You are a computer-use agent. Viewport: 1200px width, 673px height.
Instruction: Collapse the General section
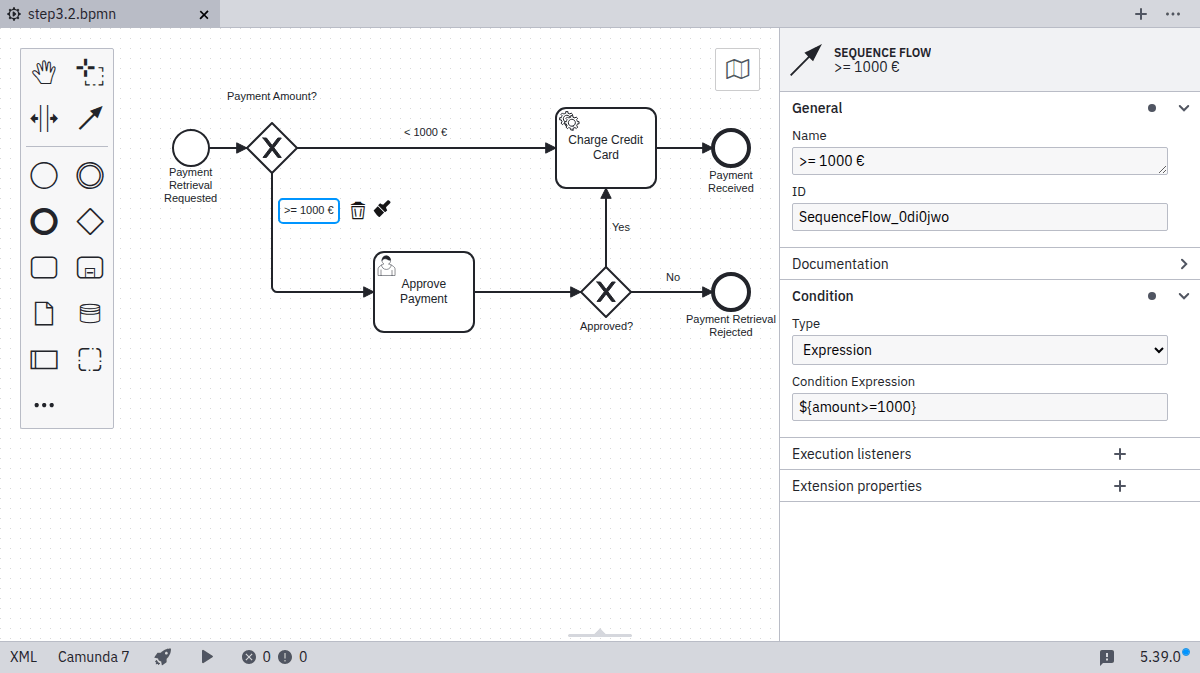click(x=1184, y=108)
